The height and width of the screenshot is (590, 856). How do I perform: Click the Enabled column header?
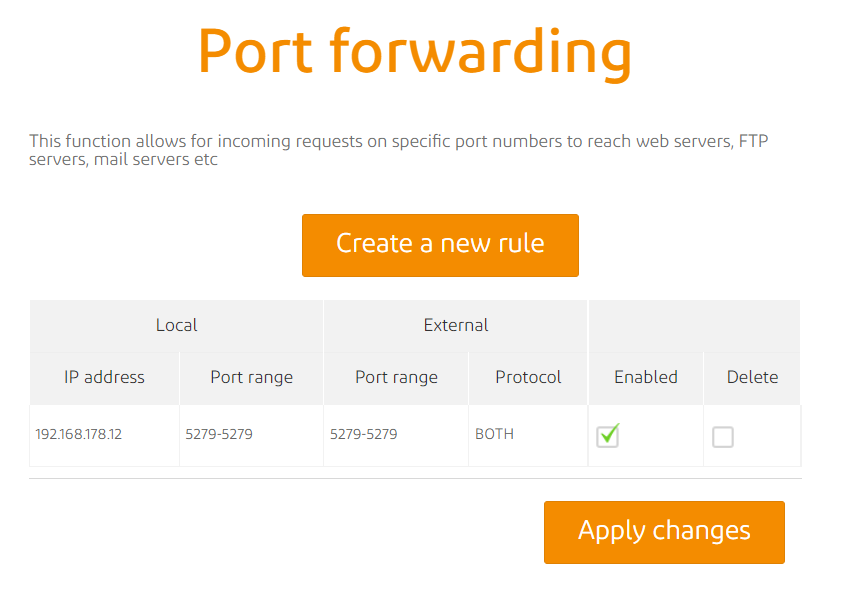point(645,378)
